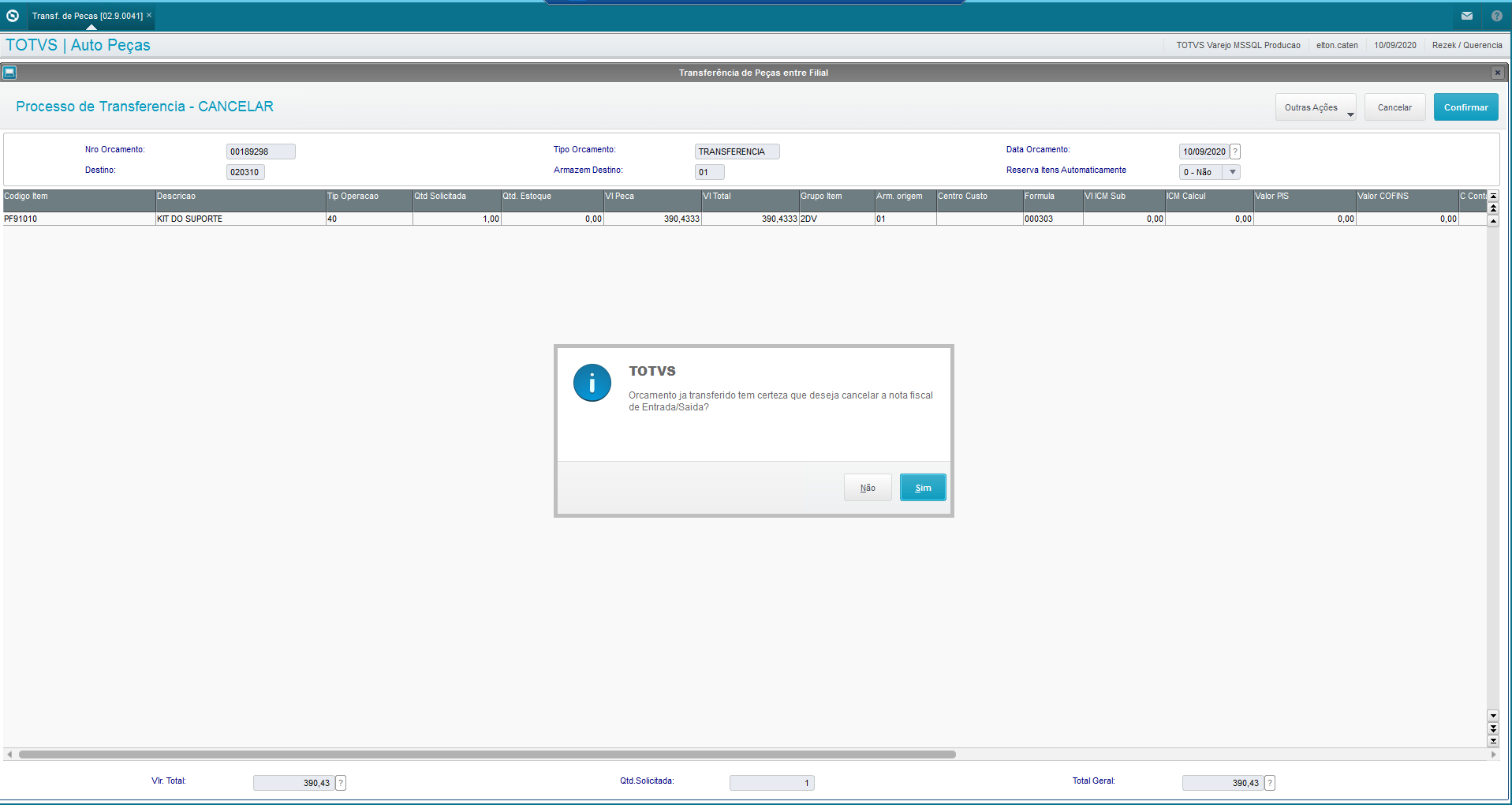Click the Vlr. Total field 390,43
The width and height of the screenshot is (1512, 805).
[293, 783]
